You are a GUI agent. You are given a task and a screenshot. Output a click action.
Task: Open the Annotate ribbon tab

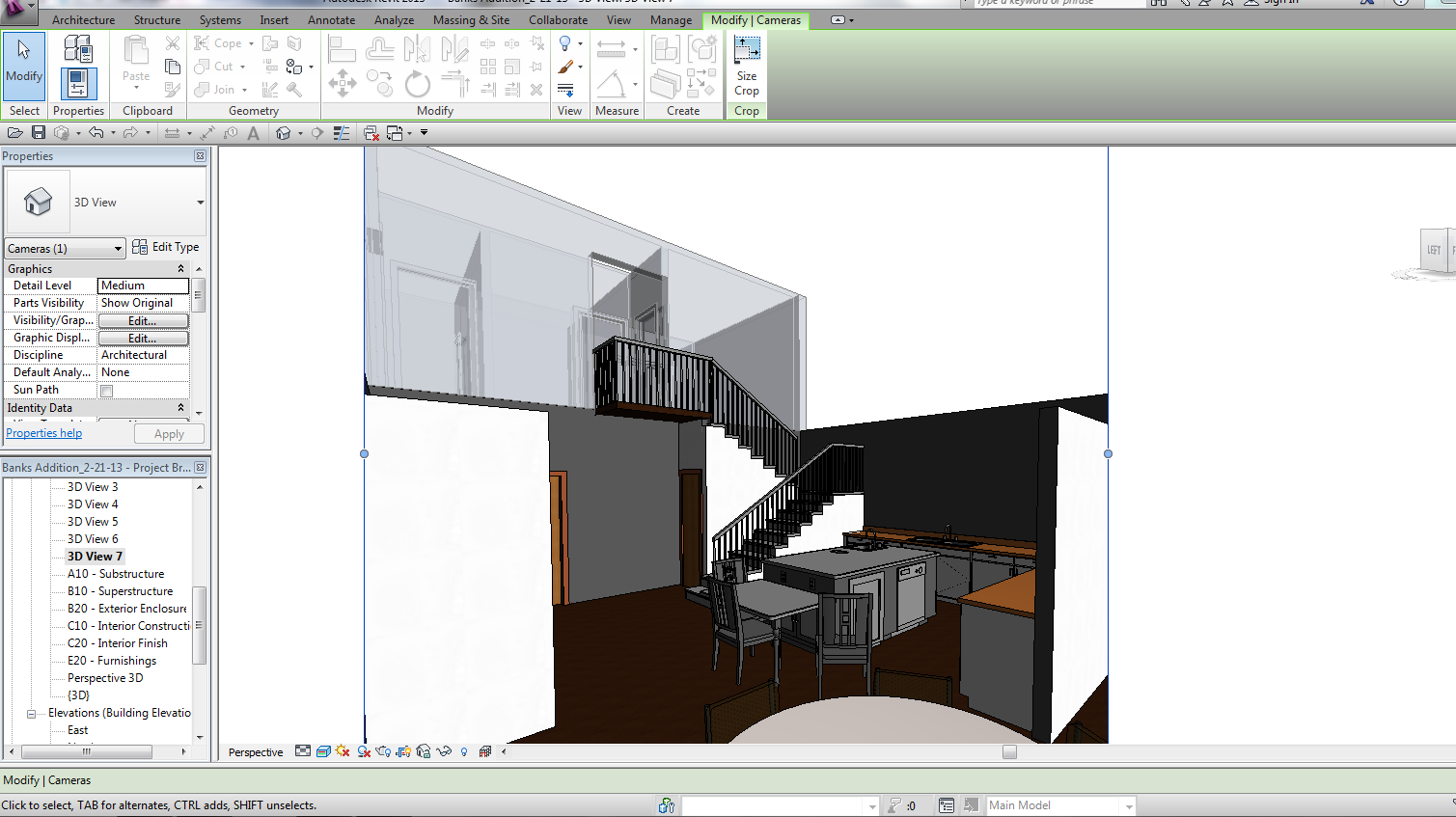click(x=331, y=20)
